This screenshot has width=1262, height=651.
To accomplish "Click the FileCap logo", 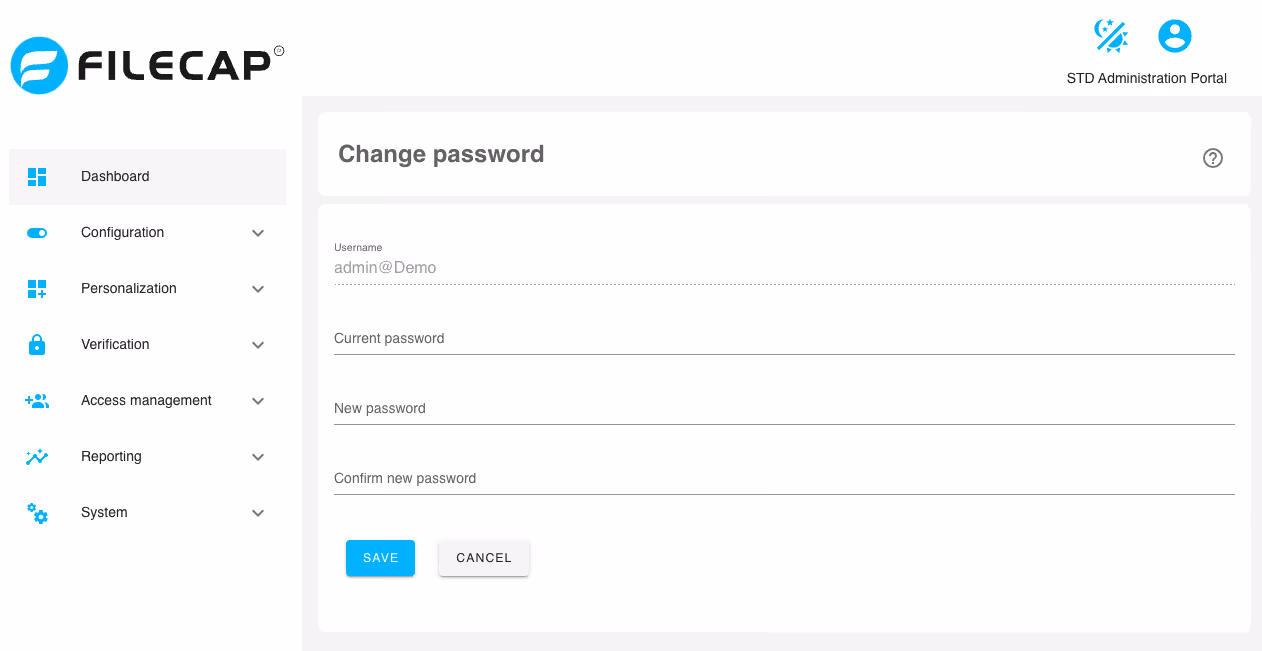I will pyautogui.click(x=148, y=65).
